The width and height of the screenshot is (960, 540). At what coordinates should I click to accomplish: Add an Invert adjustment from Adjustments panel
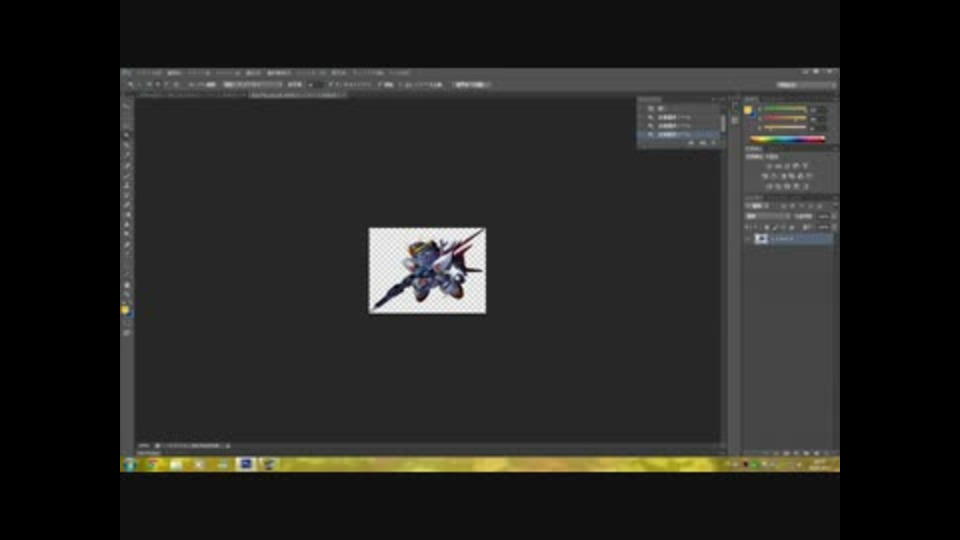[770, 186]
